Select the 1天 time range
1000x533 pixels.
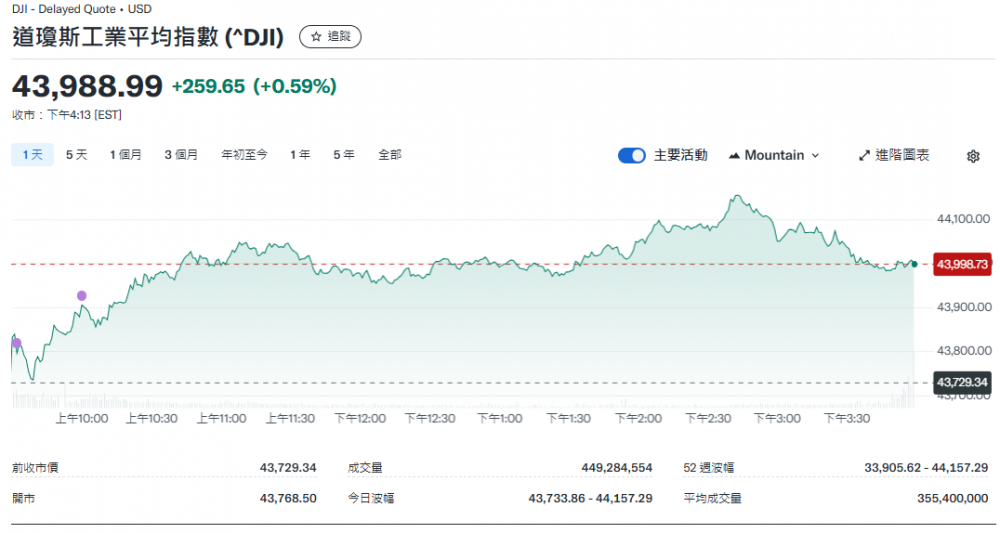tap(31, 155)
